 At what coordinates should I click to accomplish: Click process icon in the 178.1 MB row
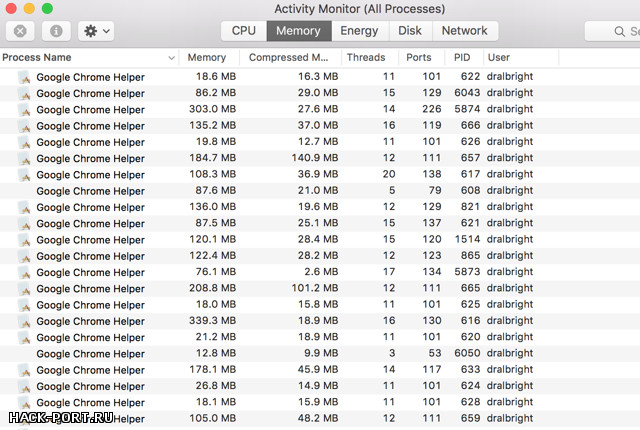24,370
